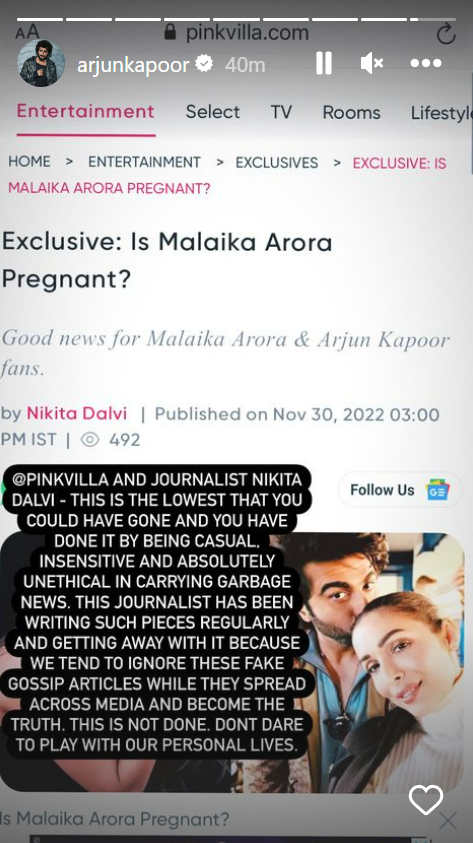Click the first story progress bar segment
Image resolution: width=473 pixels, height=843 pixels.
40,19
